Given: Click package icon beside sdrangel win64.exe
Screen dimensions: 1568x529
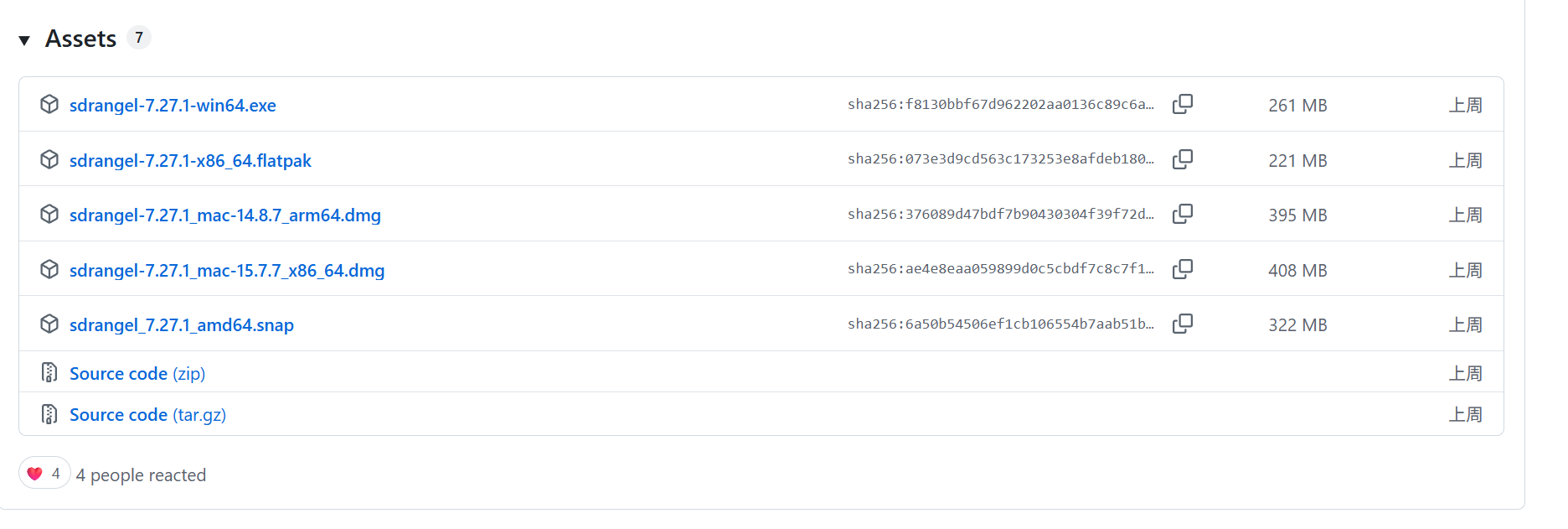Looking at the screenshot, I should (49, 104).
